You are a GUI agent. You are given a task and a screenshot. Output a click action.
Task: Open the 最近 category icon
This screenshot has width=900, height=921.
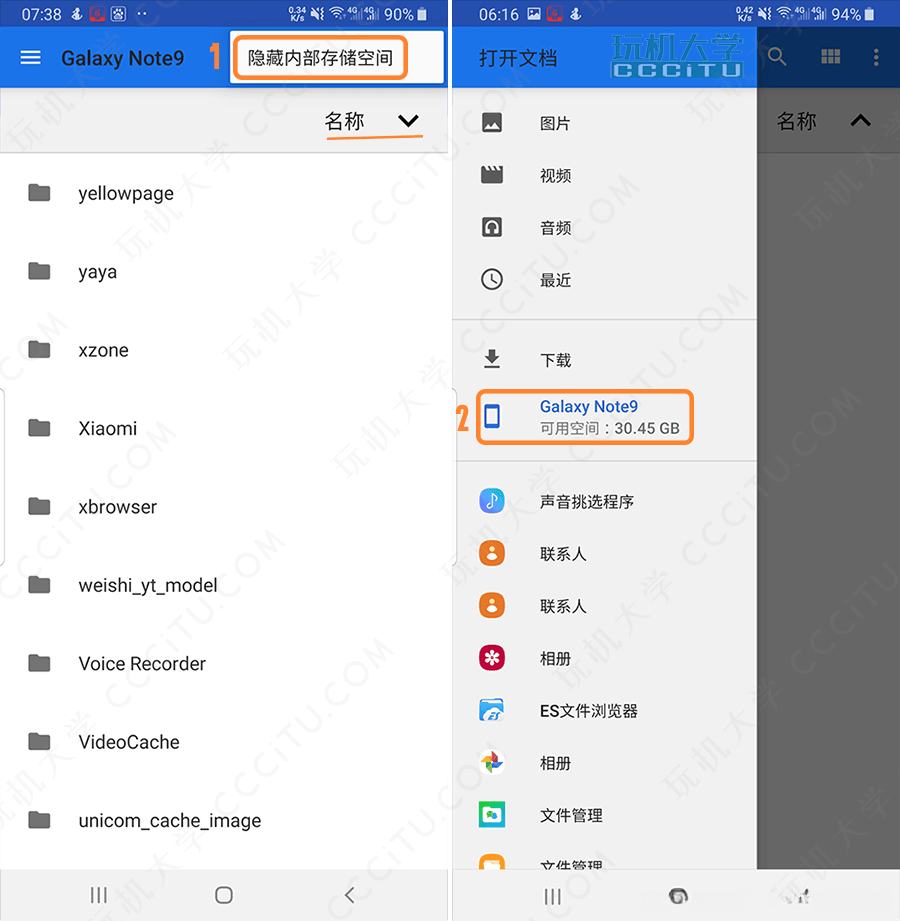click(x=492, y=279)
